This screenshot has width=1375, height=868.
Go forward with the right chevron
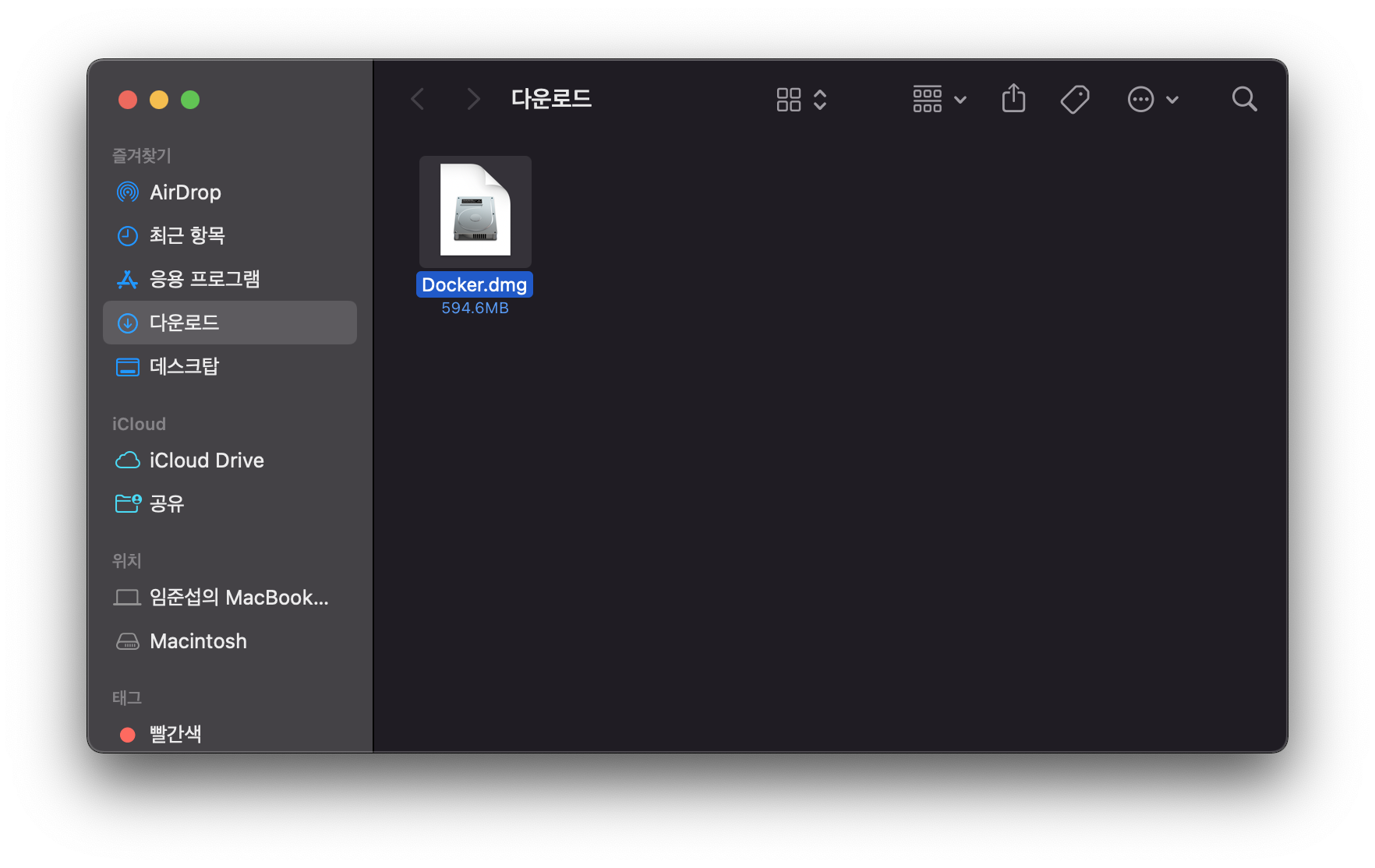pyautogui.click(x=472, y=99)
